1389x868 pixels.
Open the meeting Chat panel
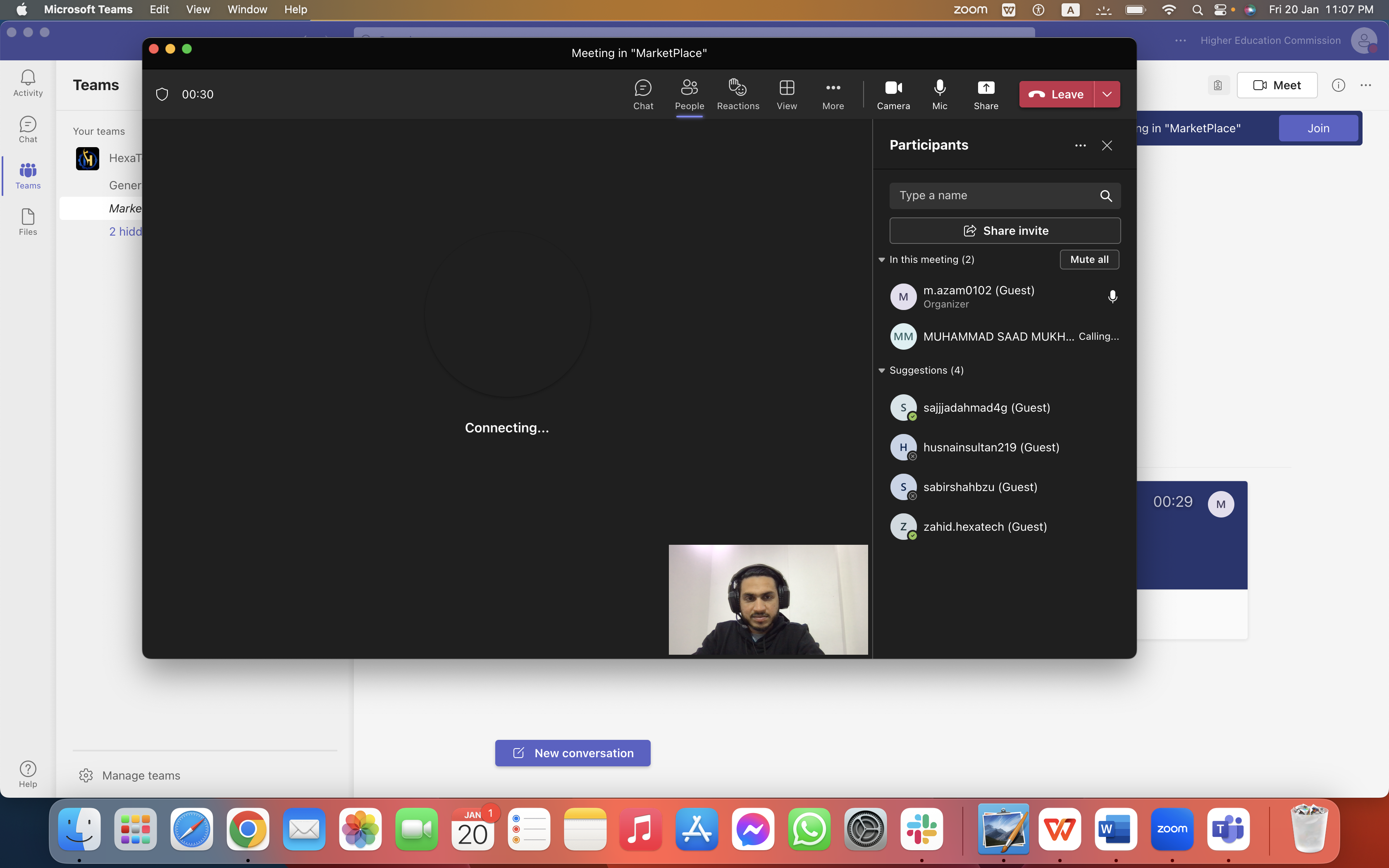point(643,95)
